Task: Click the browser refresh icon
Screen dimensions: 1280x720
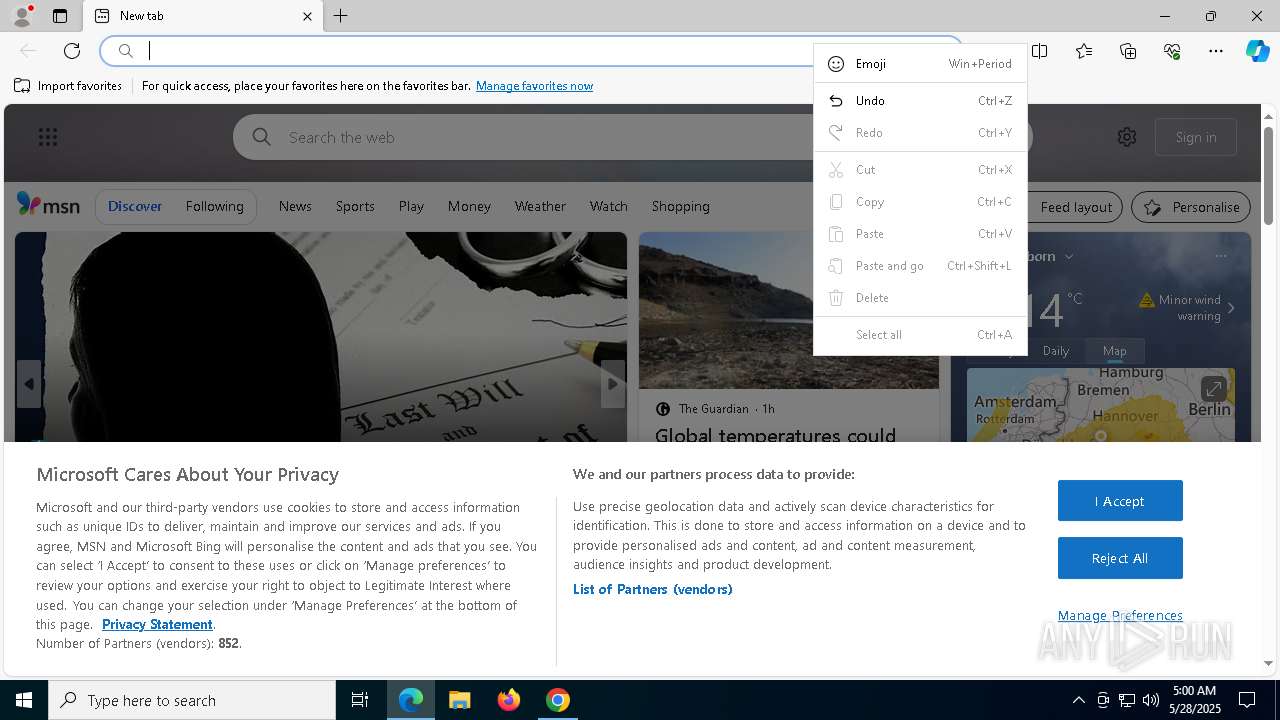Action: tap(72, 51)
